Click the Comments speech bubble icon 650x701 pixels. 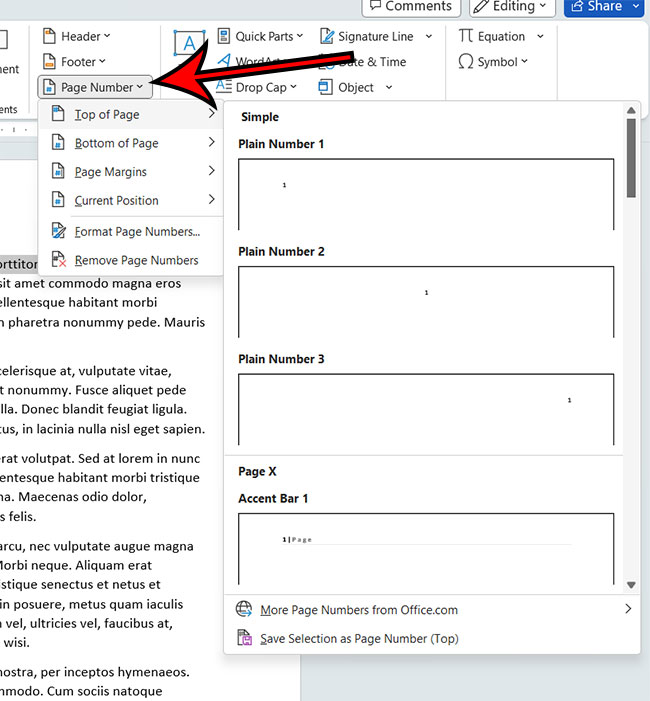click(x=376, y=5)
